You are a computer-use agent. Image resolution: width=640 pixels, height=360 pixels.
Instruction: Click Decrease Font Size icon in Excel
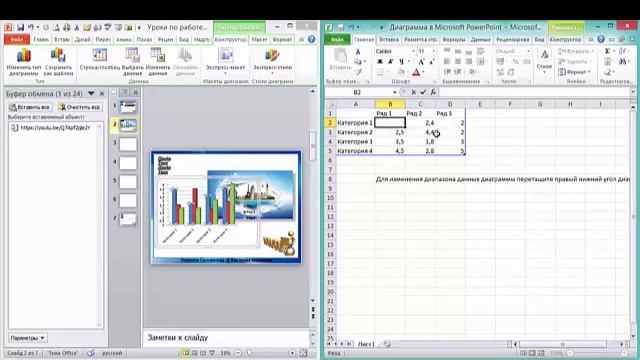coord(432,62)
